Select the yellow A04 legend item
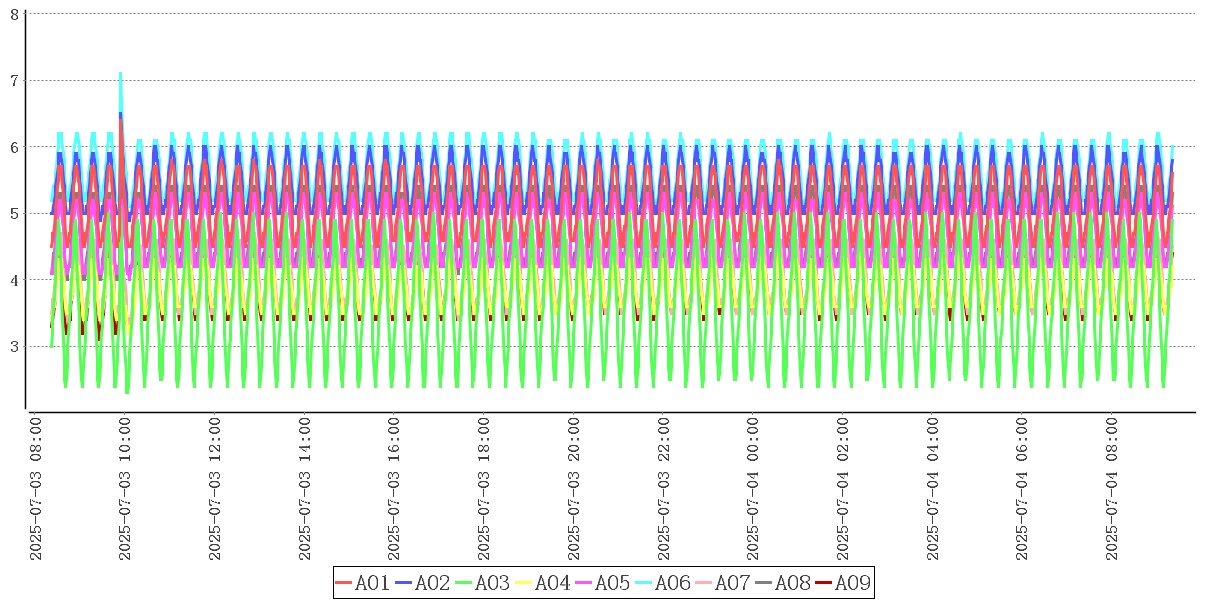This screenshot has height=600, width=1207. 543,583
